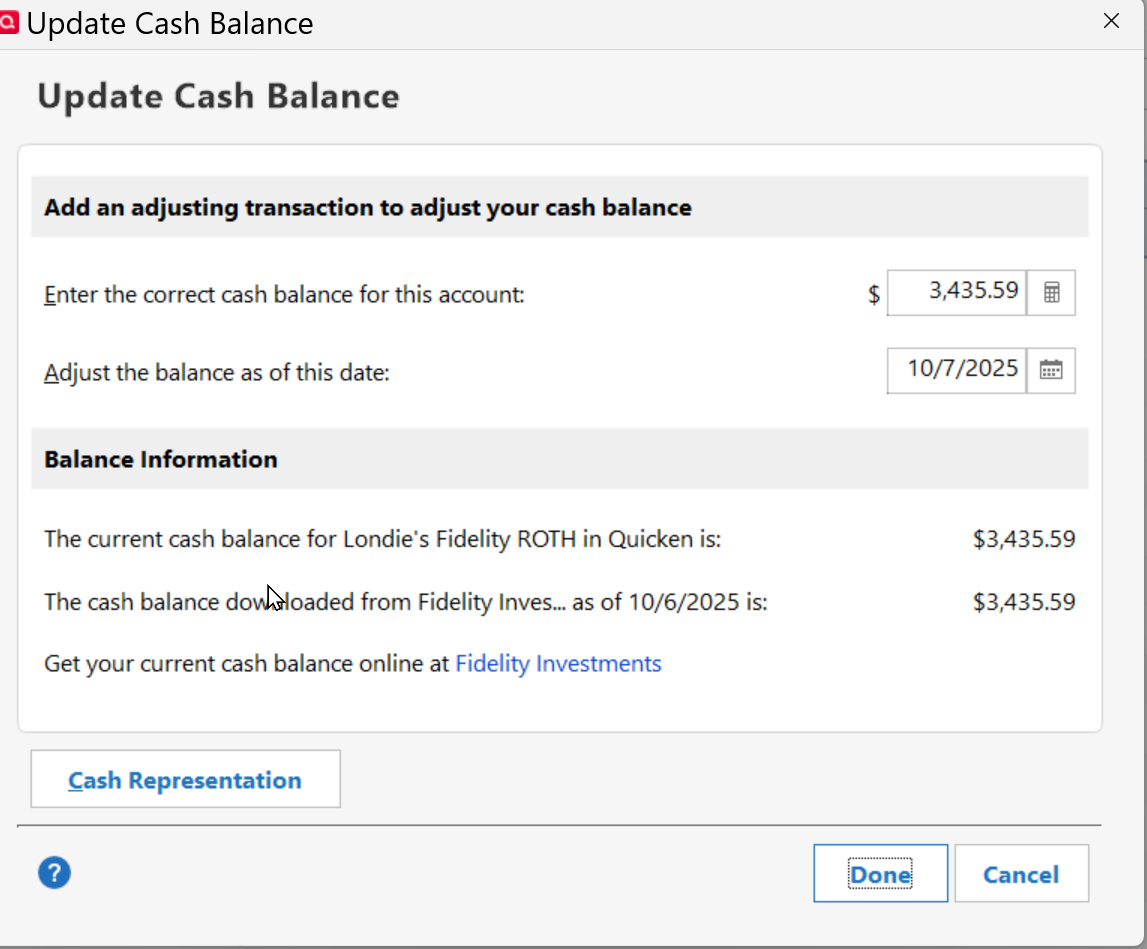Click the window title bar text
Image resolution: width=1147 pixels, height=949 pixels.
click(x=170, y=23)
